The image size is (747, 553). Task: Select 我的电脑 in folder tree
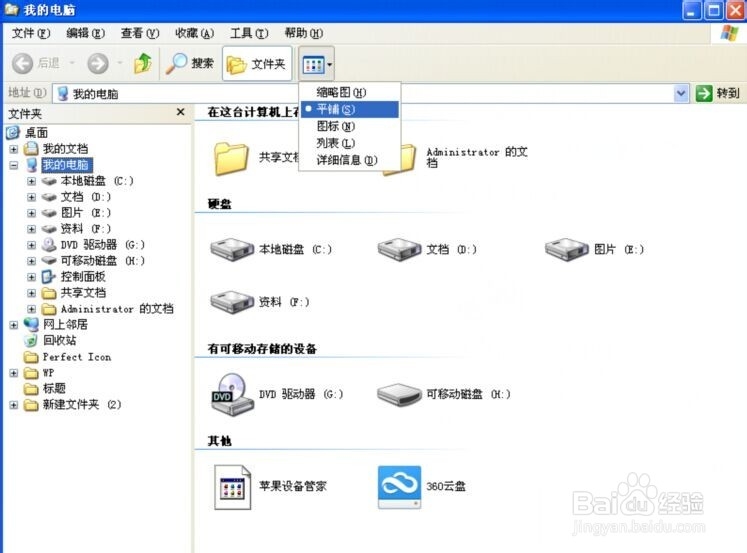click(x=66, y=165)
